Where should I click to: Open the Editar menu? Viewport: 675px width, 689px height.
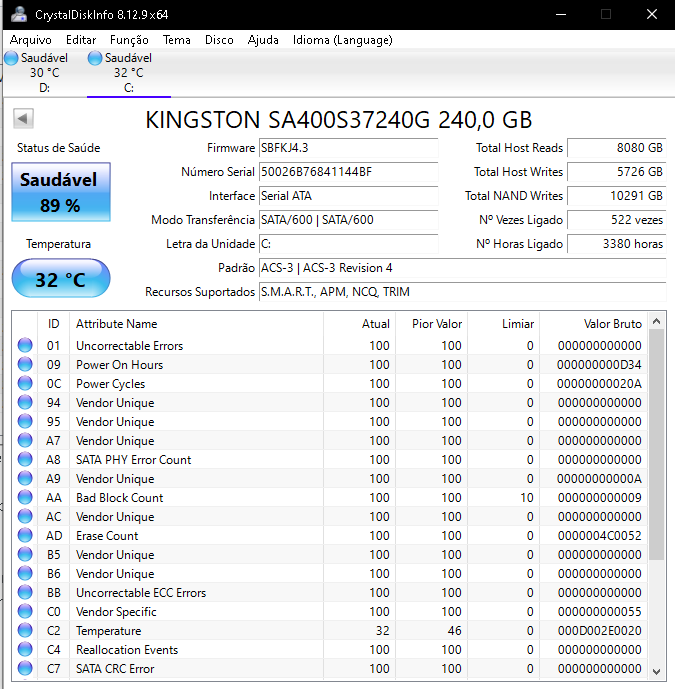tap(81, 40)
